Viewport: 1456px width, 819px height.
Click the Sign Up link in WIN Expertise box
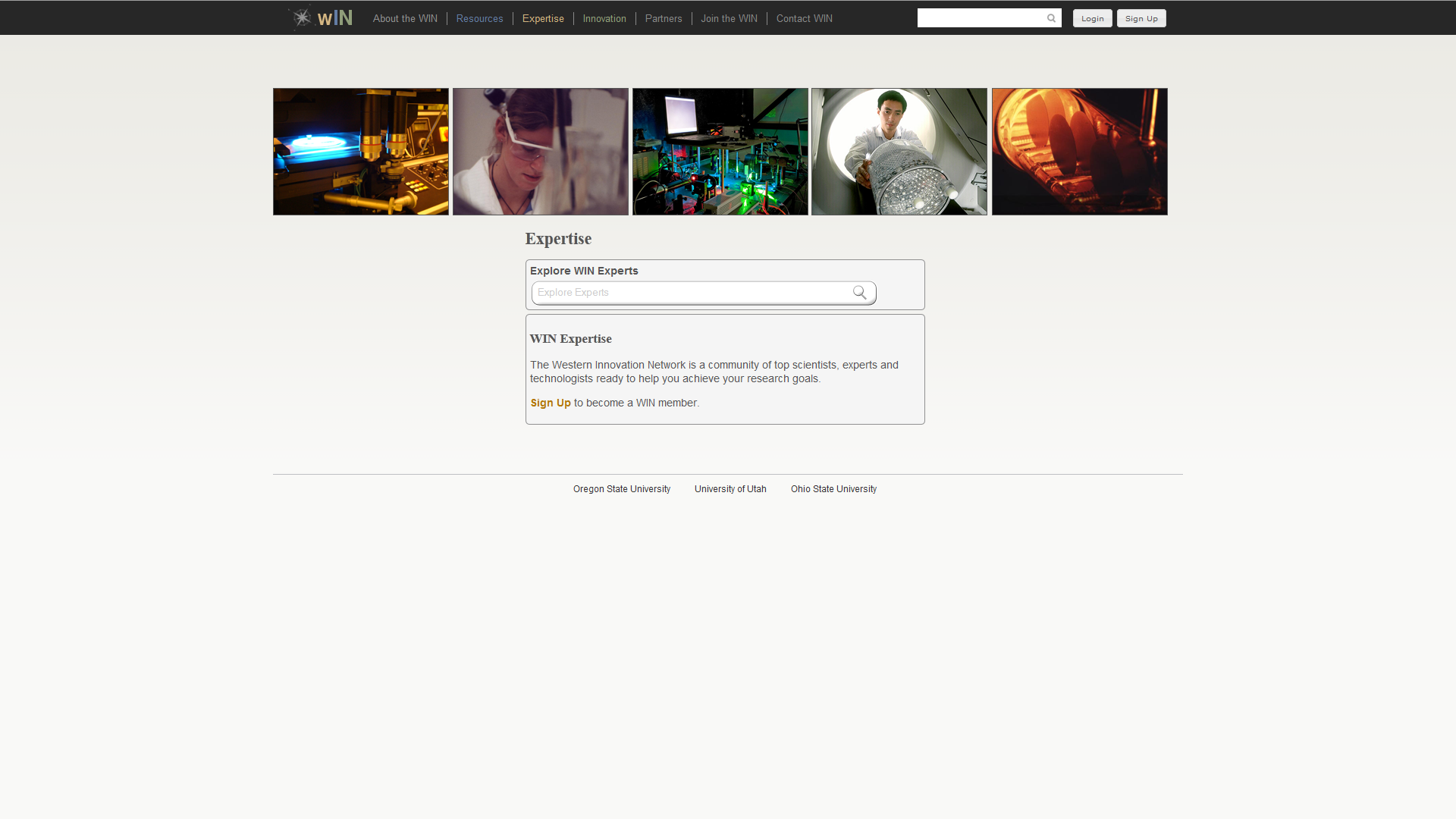pyautogui.click(x=551, y=403)
